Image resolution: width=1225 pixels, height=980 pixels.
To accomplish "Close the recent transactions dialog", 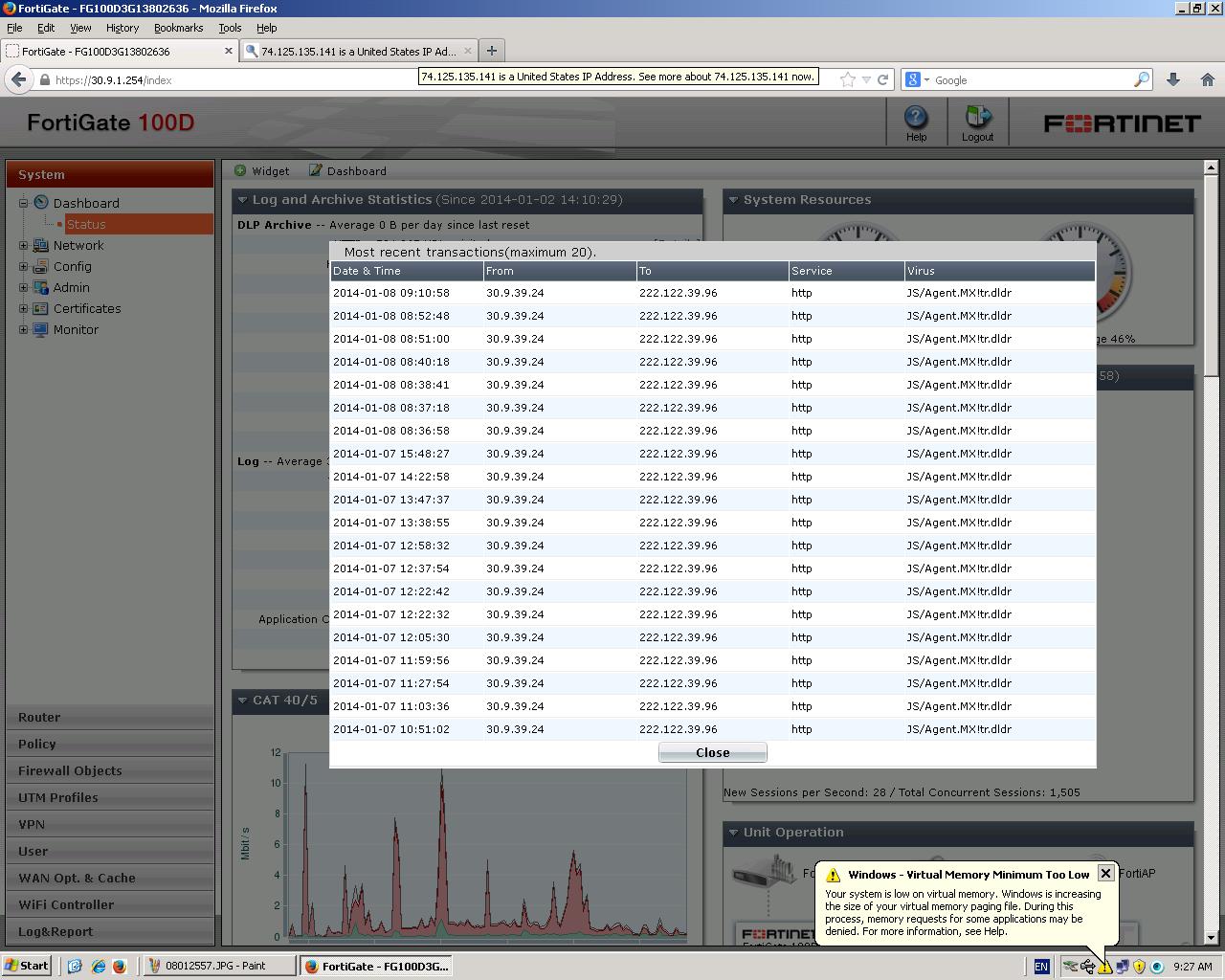I will click(x=713, y=752).
